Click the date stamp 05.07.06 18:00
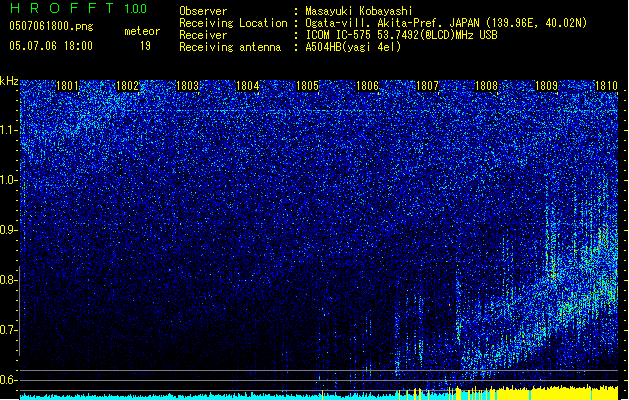The image size is (629, 400). (x=51, y=46)
